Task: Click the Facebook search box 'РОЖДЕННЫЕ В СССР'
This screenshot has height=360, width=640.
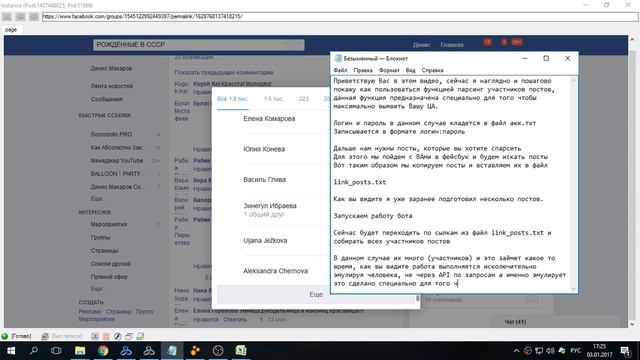Action: coord(199,44)
